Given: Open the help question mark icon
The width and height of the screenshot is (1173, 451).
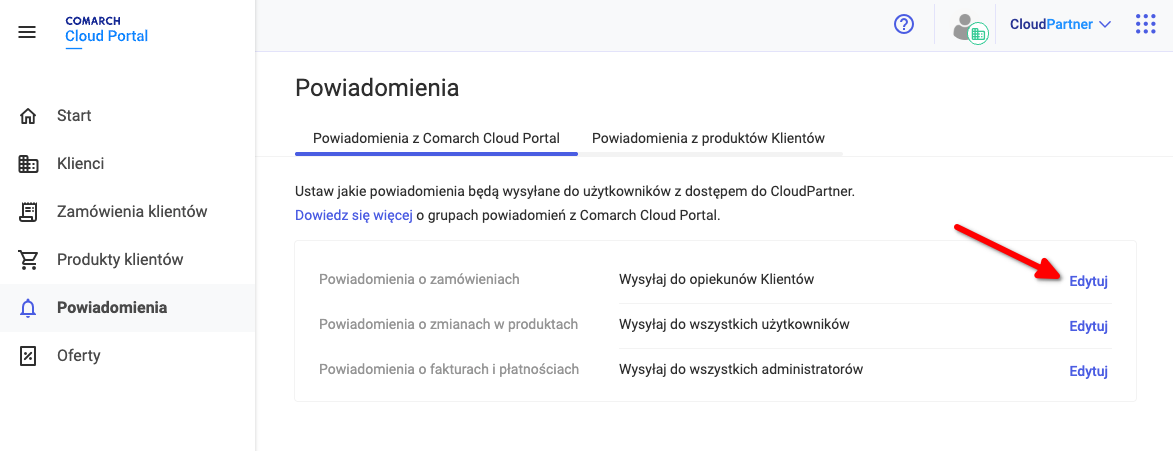Looking at the screenshot, I should pos(904,25).
